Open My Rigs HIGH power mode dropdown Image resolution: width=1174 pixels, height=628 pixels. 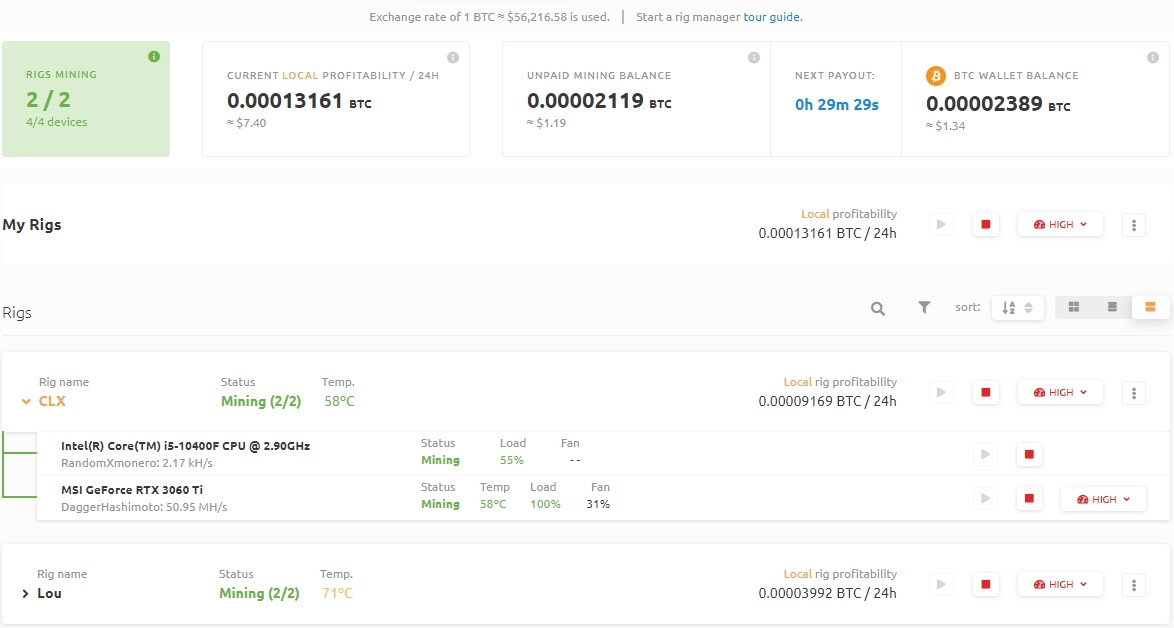pos(1059,225)
